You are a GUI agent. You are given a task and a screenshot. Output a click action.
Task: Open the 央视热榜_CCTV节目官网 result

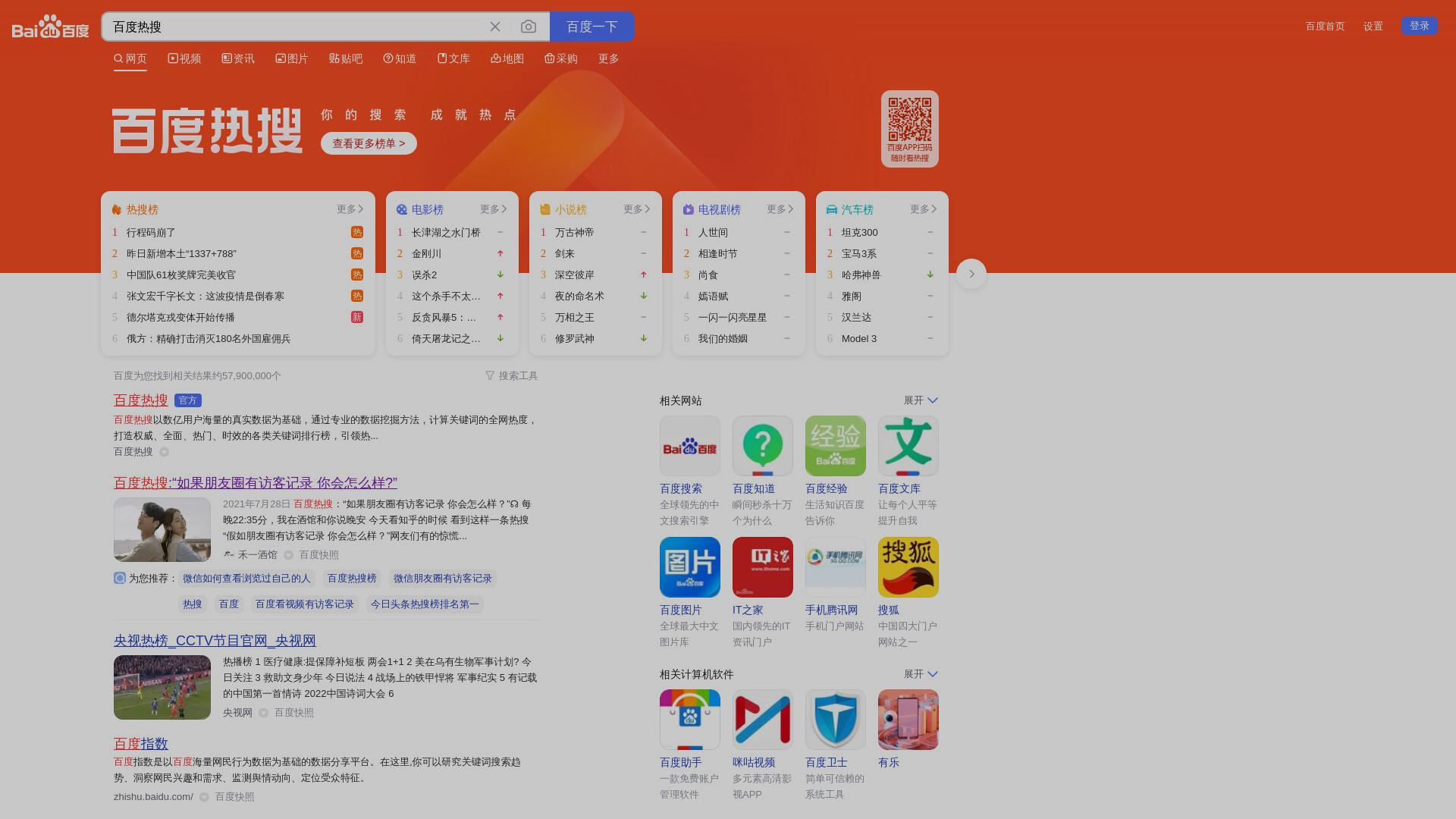[x=215, y=641]
